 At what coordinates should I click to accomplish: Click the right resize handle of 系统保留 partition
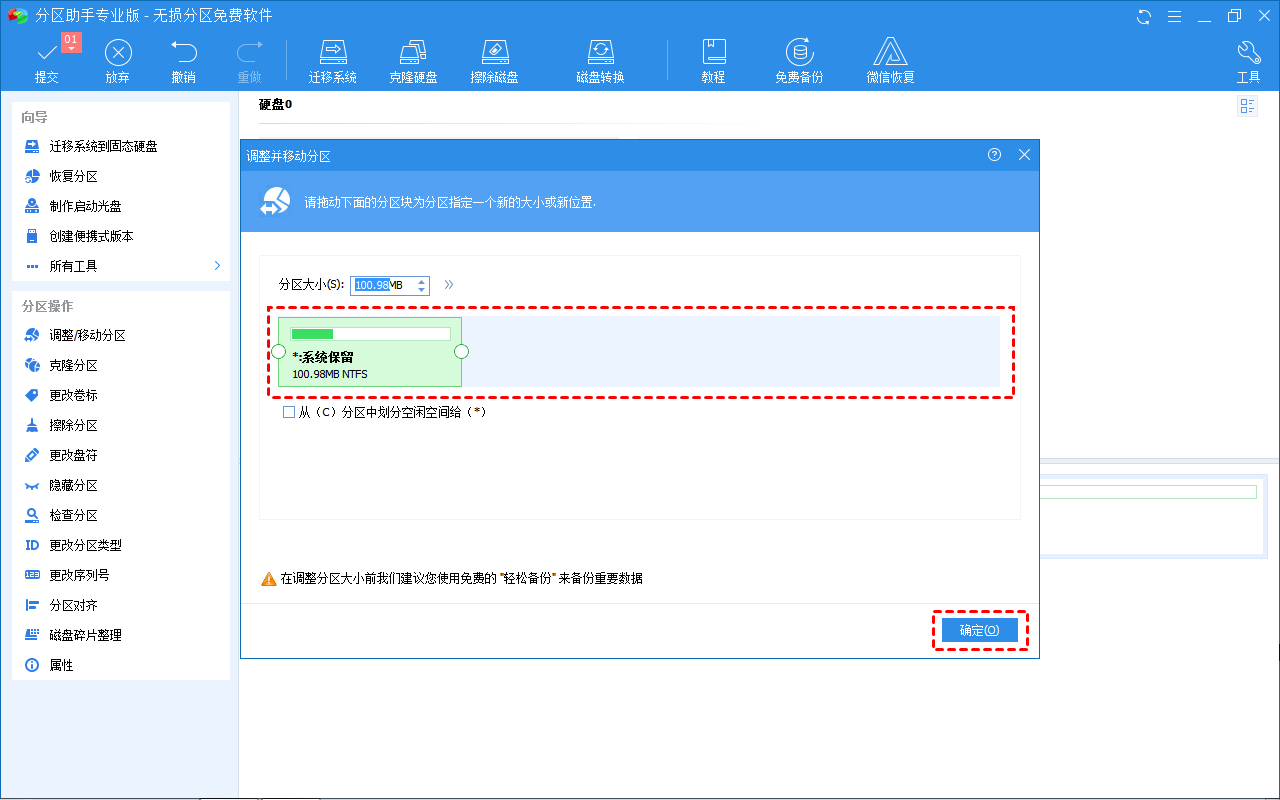(461, 351)
